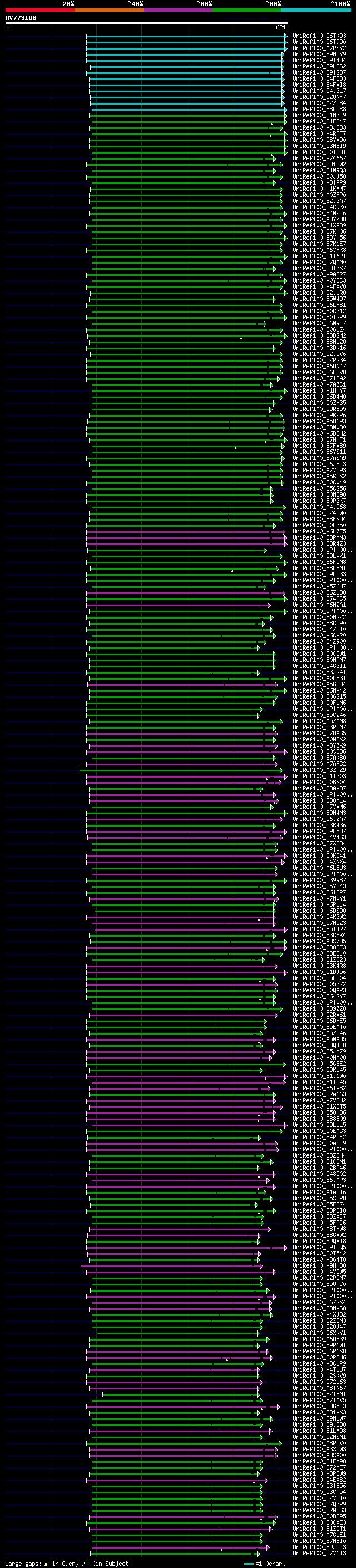356x1568 pixels.
Task: Open hit UniRef100_C6T990
Action: [319, 42]
